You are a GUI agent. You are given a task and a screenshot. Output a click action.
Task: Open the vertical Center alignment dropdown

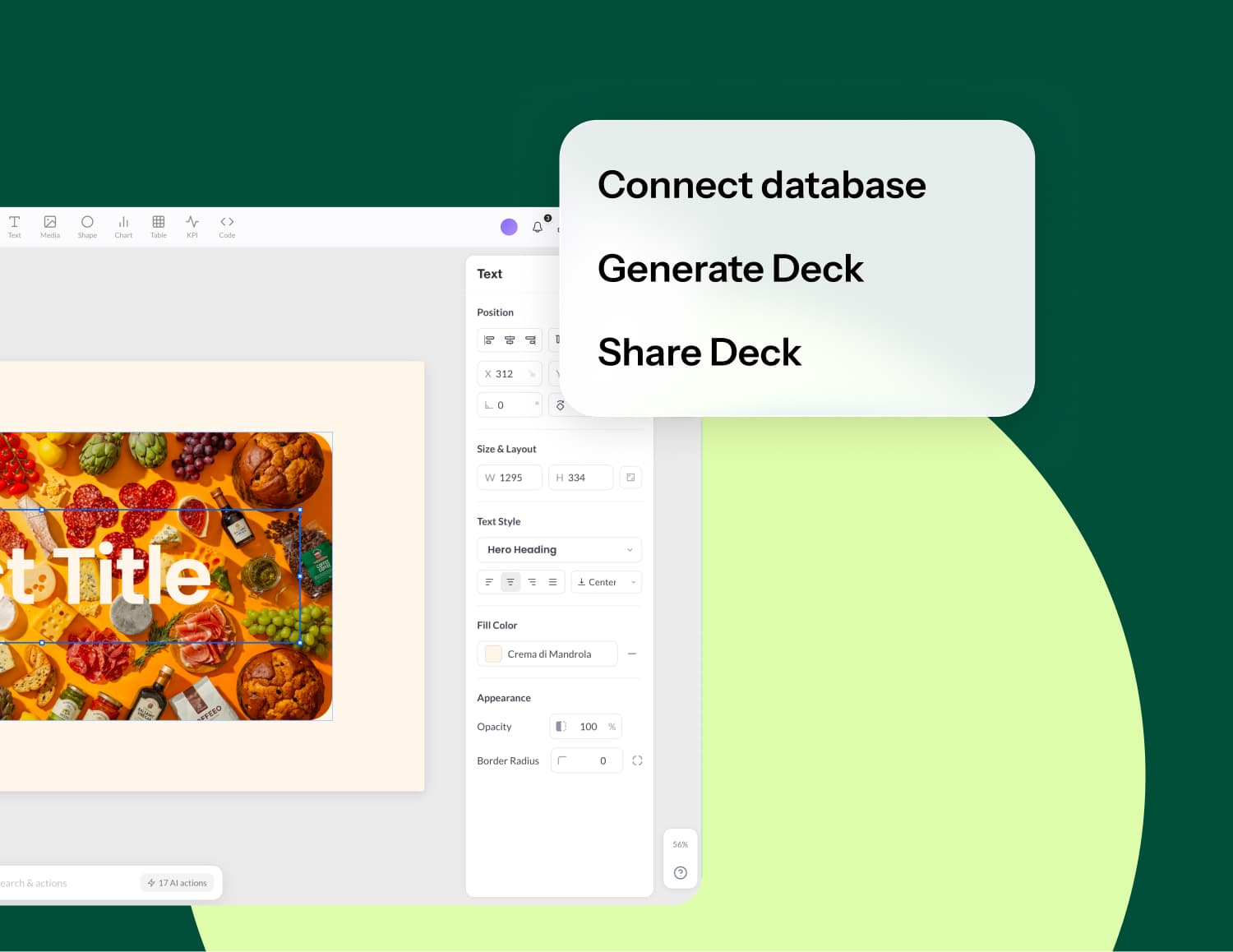606,582
